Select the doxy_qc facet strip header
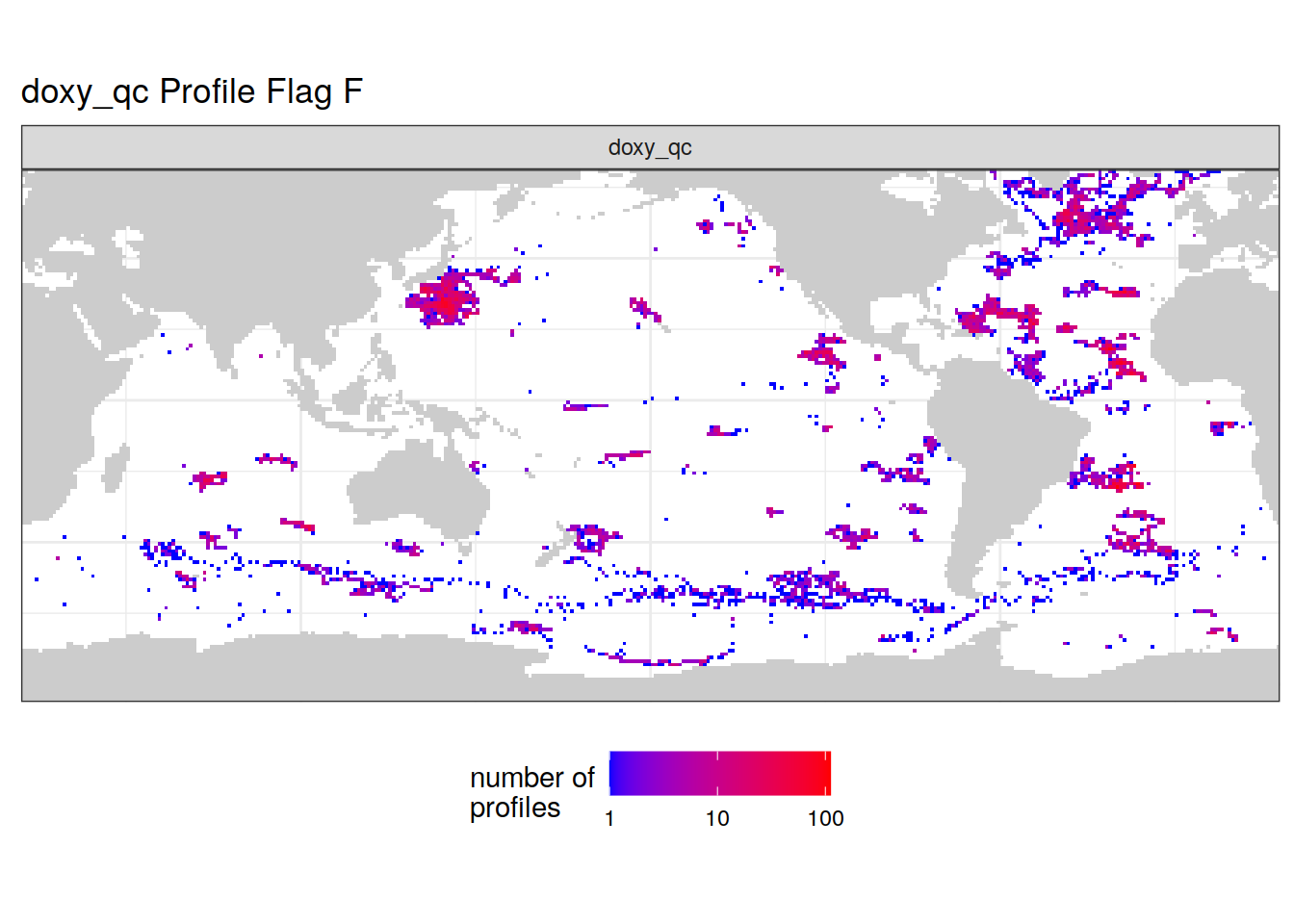This screenshot has width=1294, height=924. 650,147
